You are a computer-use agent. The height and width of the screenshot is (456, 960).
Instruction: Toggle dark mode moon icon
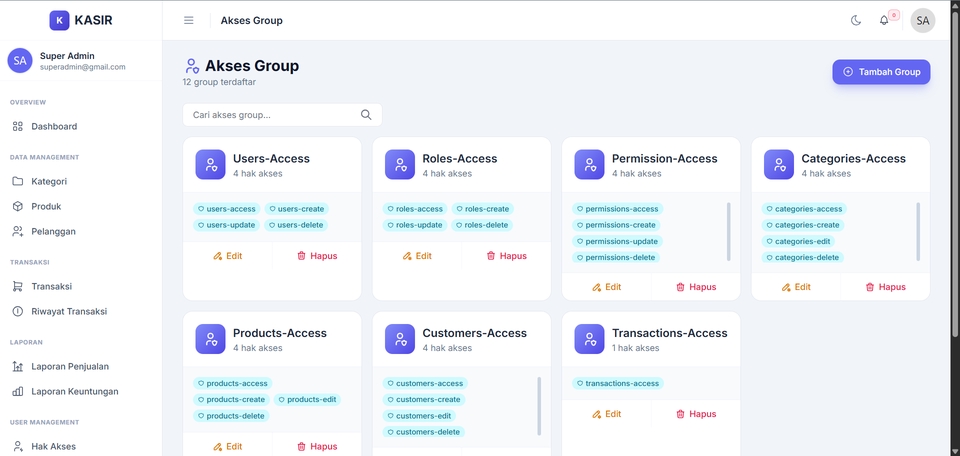click(856, 20)
